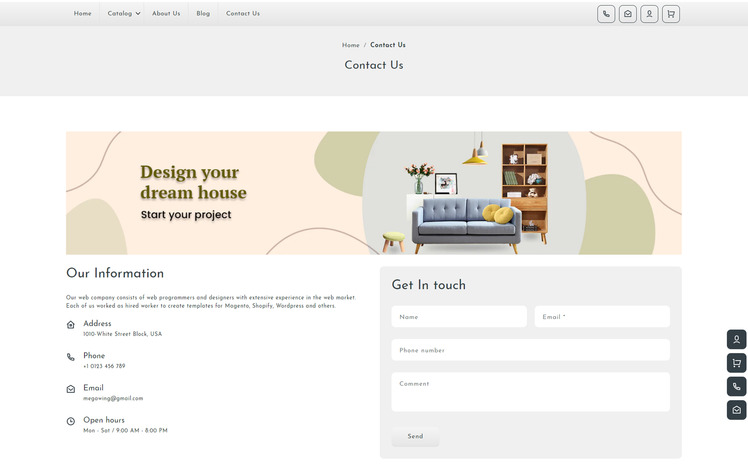Click the floating sidebar user account icon
This screenshot has height=465, width=748.
(737, 340)
